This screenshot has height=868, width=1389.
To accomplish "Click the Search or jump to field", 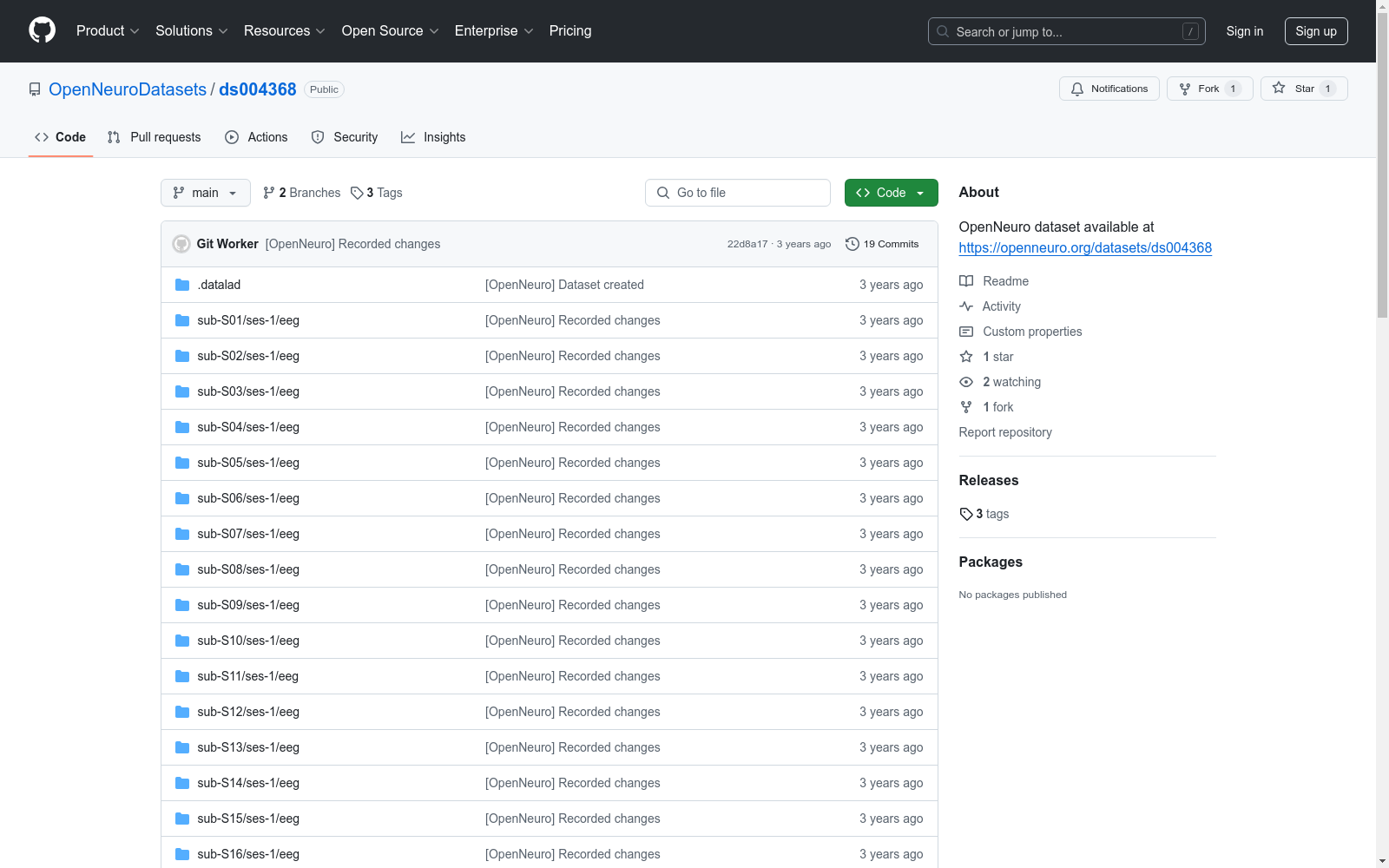I will pos(1067,31).
